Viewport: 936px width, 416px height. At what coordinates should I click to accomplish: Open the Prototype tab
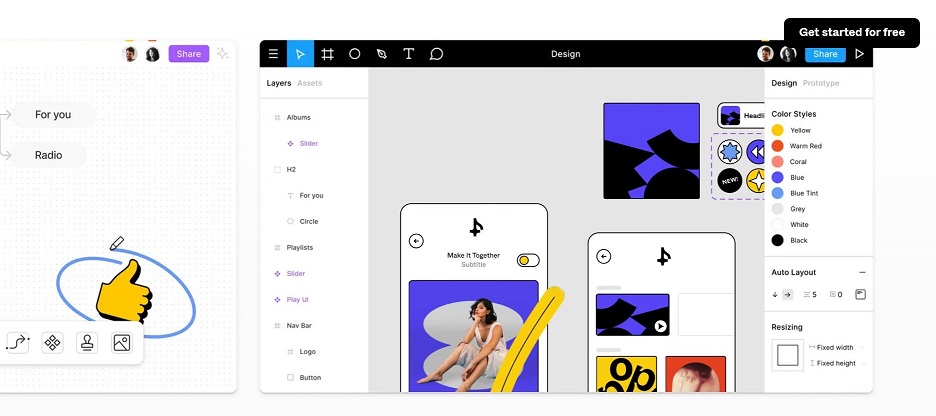click(821, 83)
